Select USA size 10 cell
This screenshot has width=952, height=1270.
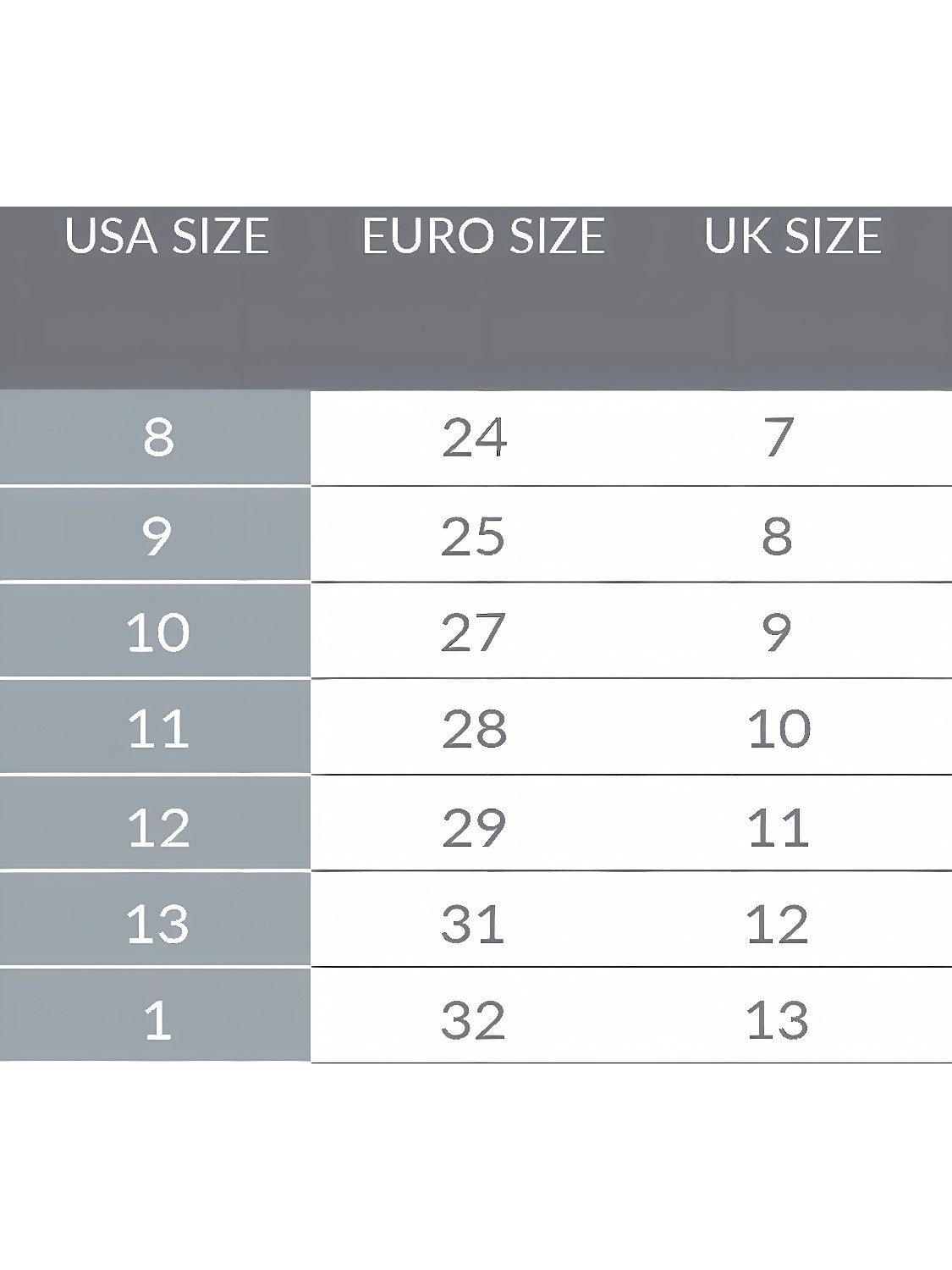click(155, 631)
